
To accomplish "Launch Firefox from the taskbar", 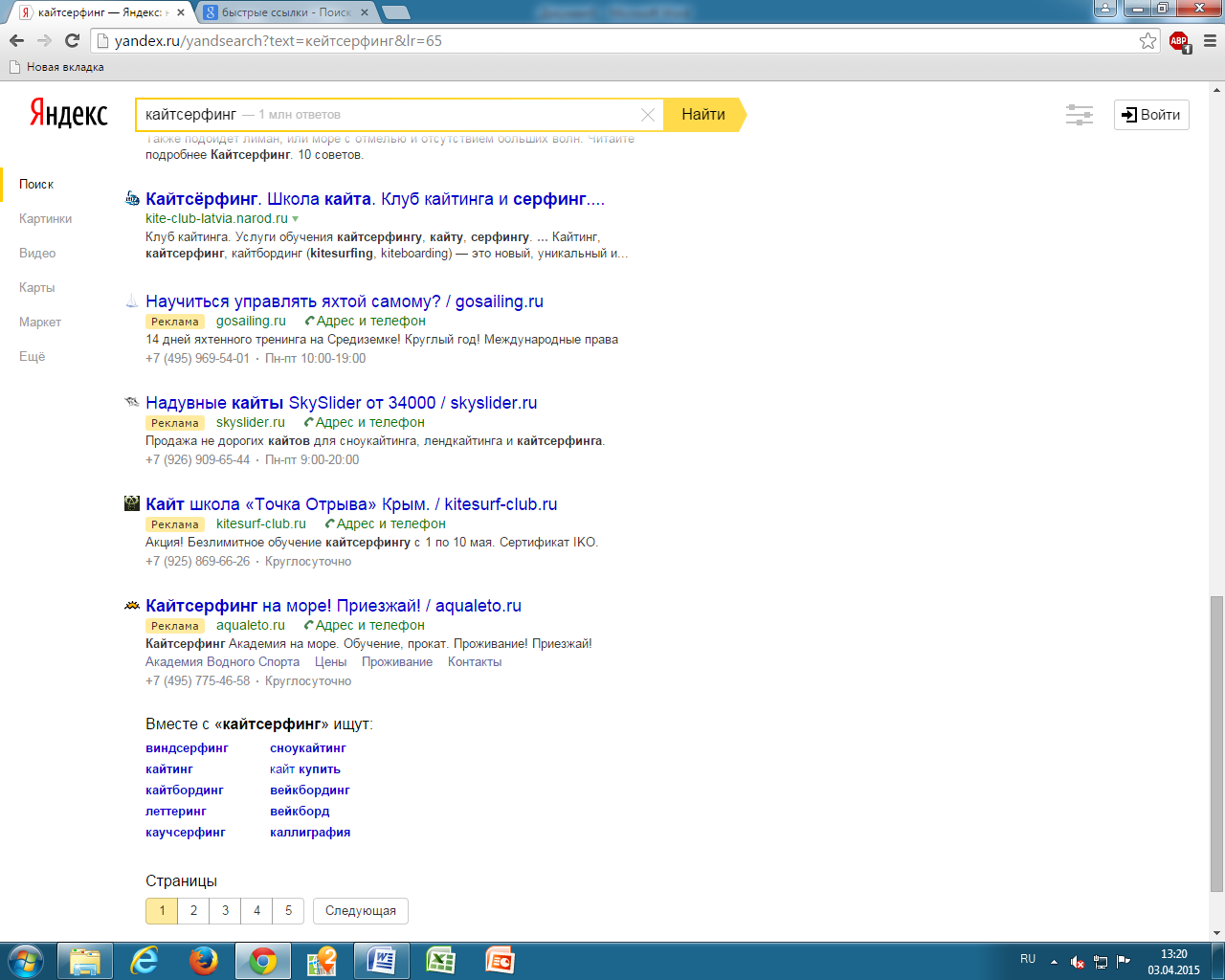I will [x=203, y=961].
